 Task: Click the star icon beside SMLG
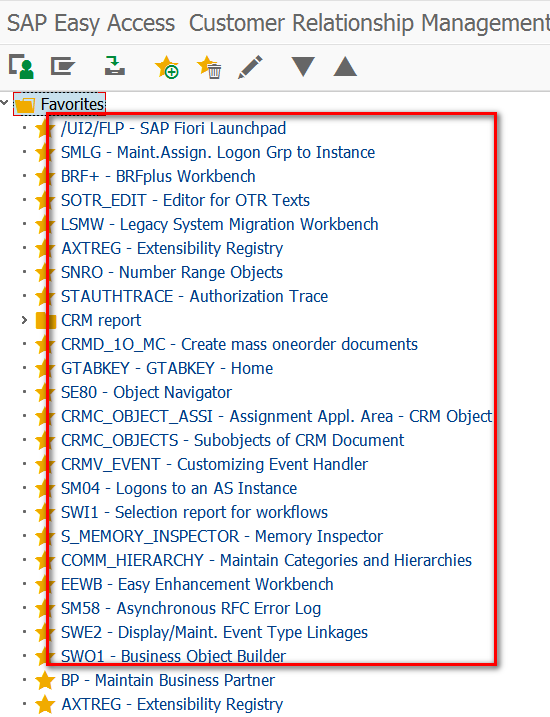point(45,152)
